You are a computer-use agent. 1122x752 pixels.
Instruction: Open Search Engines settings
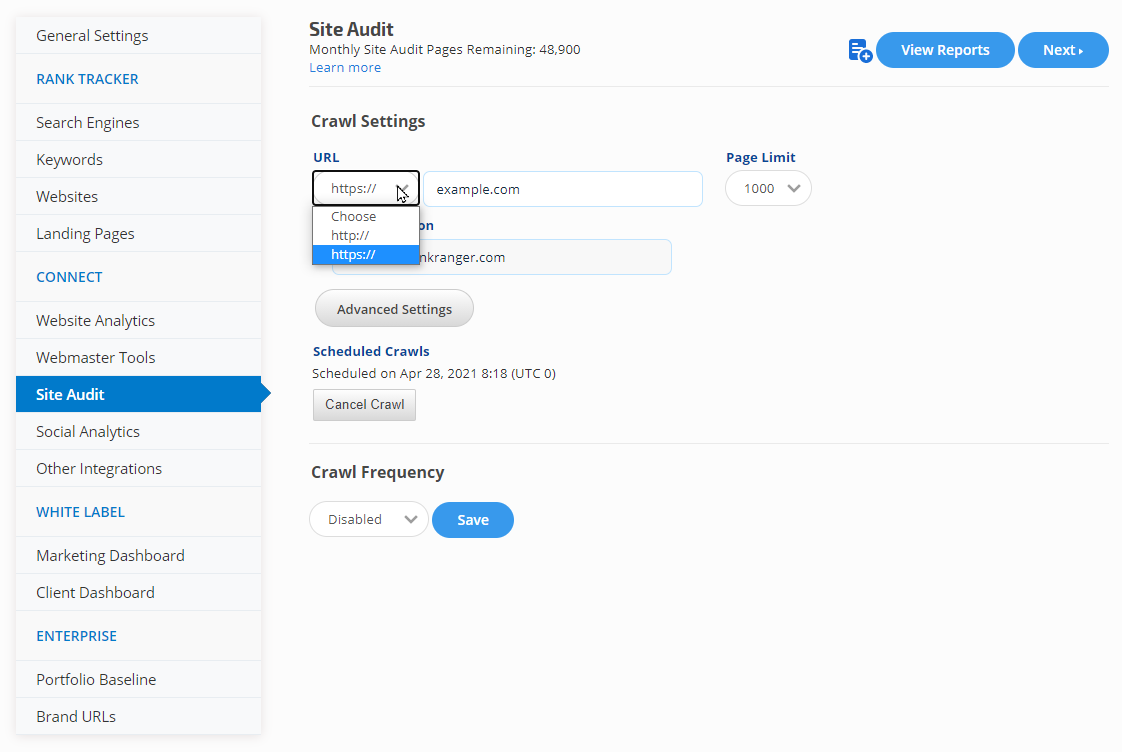click(88, 122)
